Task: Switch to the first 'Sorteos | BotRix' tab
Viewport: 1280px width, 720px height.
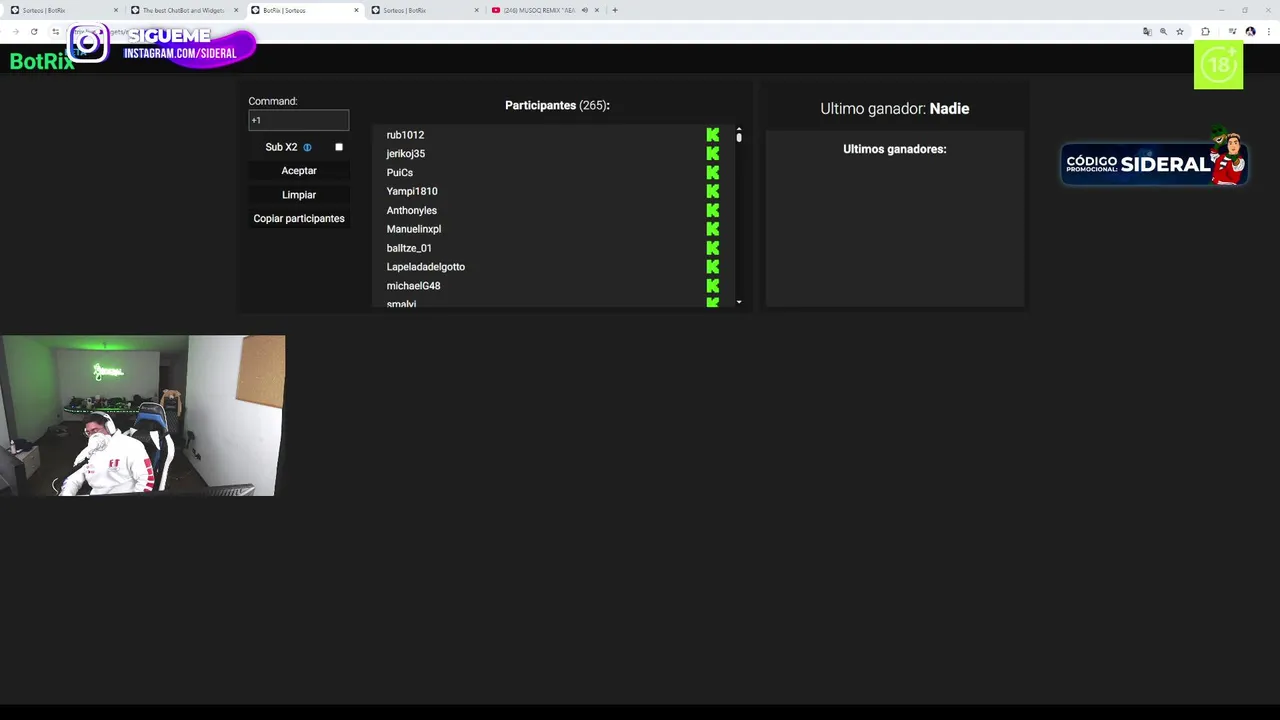Action: 62,10
